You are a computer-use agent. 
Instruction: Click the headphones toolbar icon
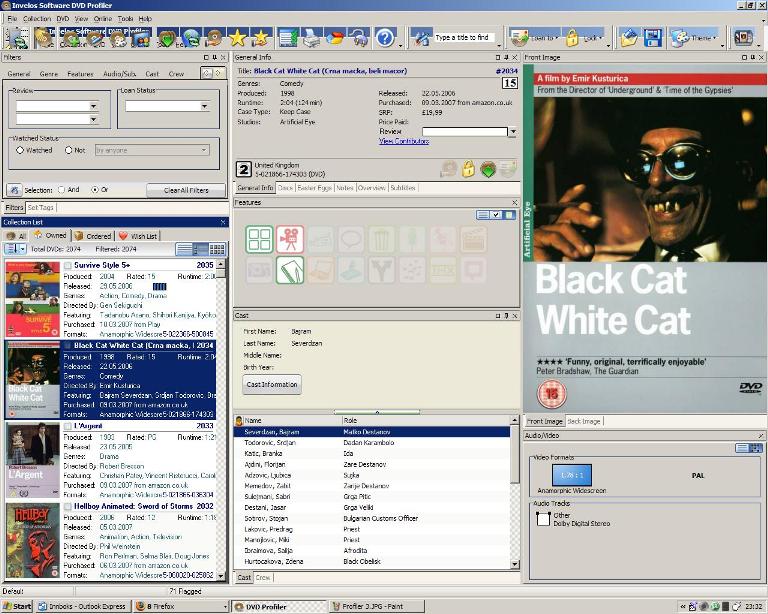click(x=360, y=38)
